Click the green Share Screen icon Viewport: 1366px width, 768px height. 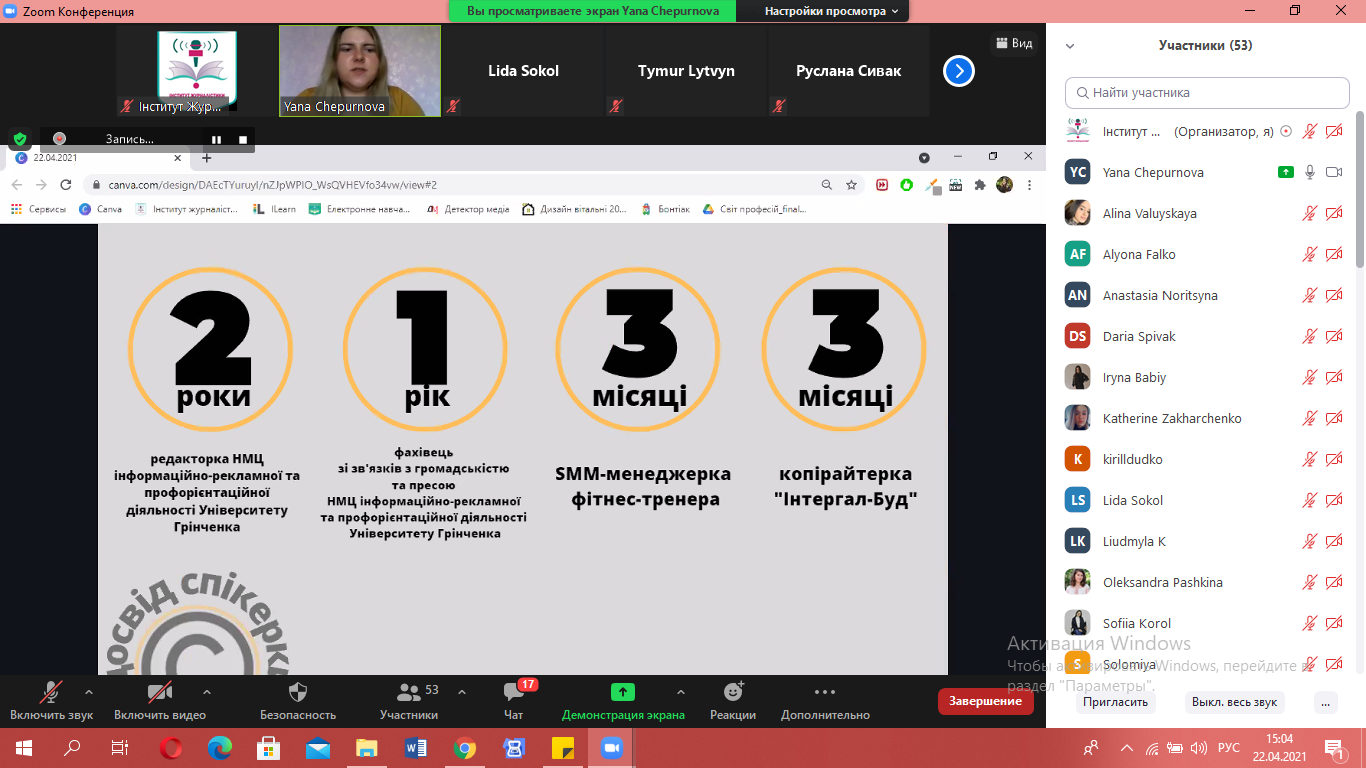coord(622,692)
